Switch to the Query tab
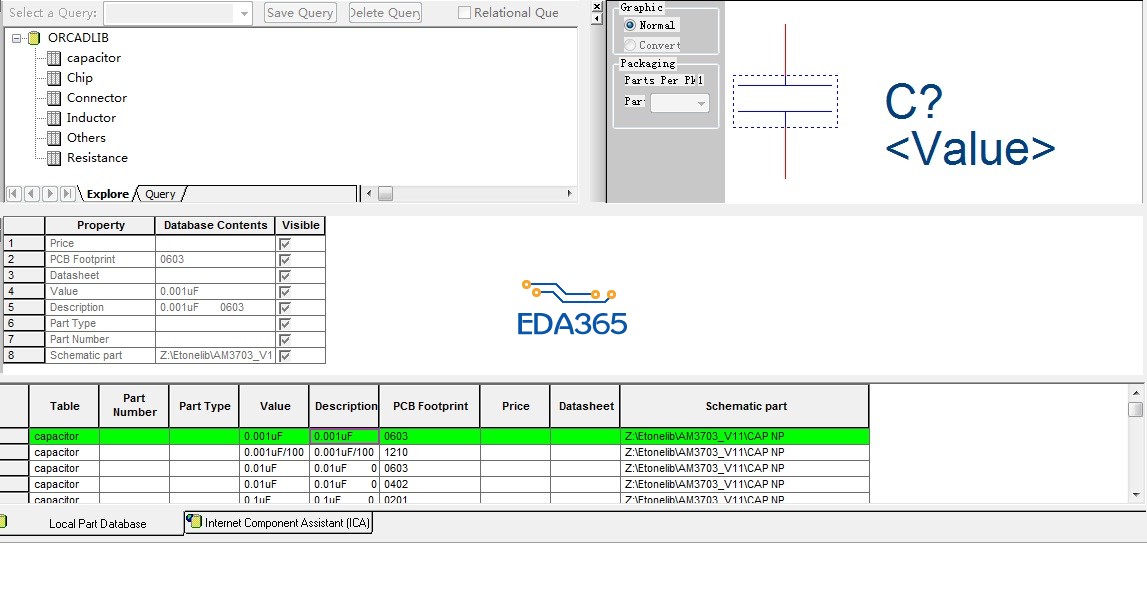This screenshot has height=614, width=1147. click(x=160, y=194)
